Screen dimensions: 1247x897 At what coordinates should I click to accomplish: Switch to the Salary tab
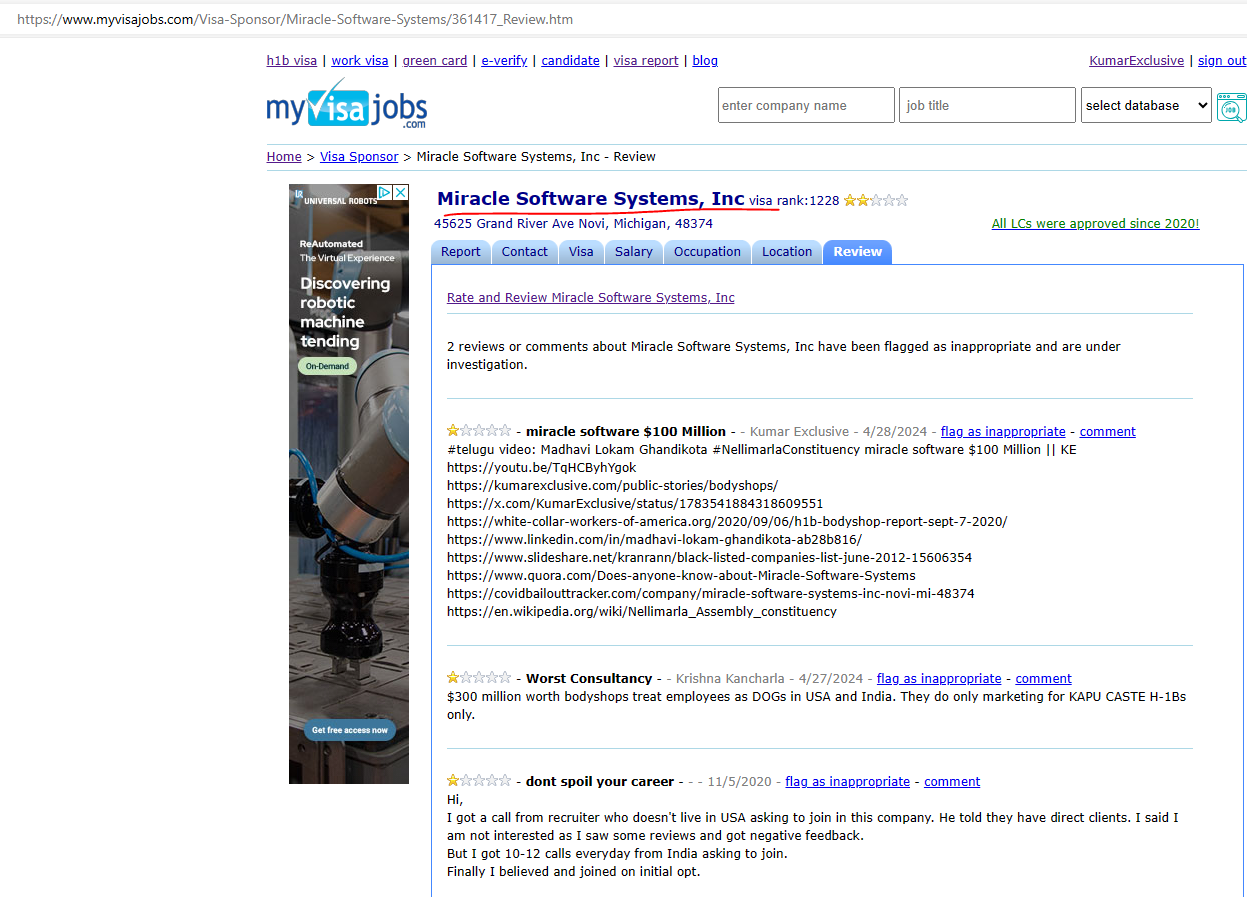coord(633,252)
